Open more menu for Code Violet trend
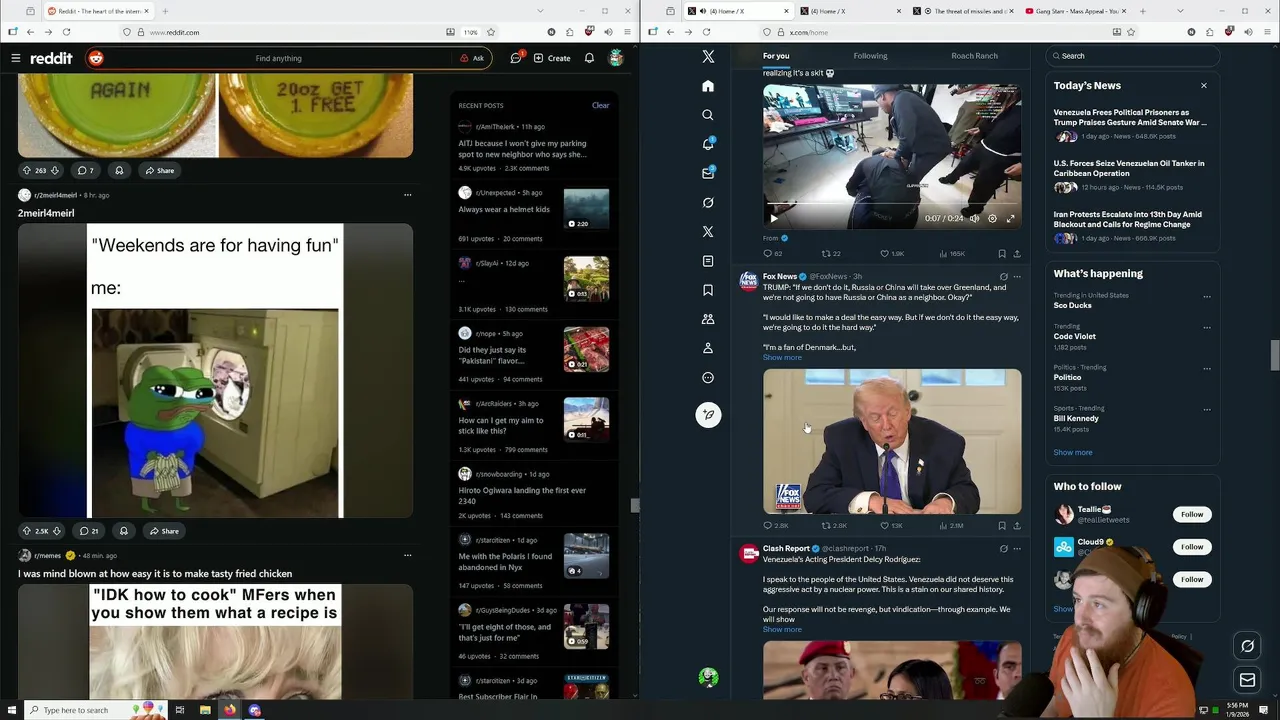1280x720 pixels. (1207, 327)
